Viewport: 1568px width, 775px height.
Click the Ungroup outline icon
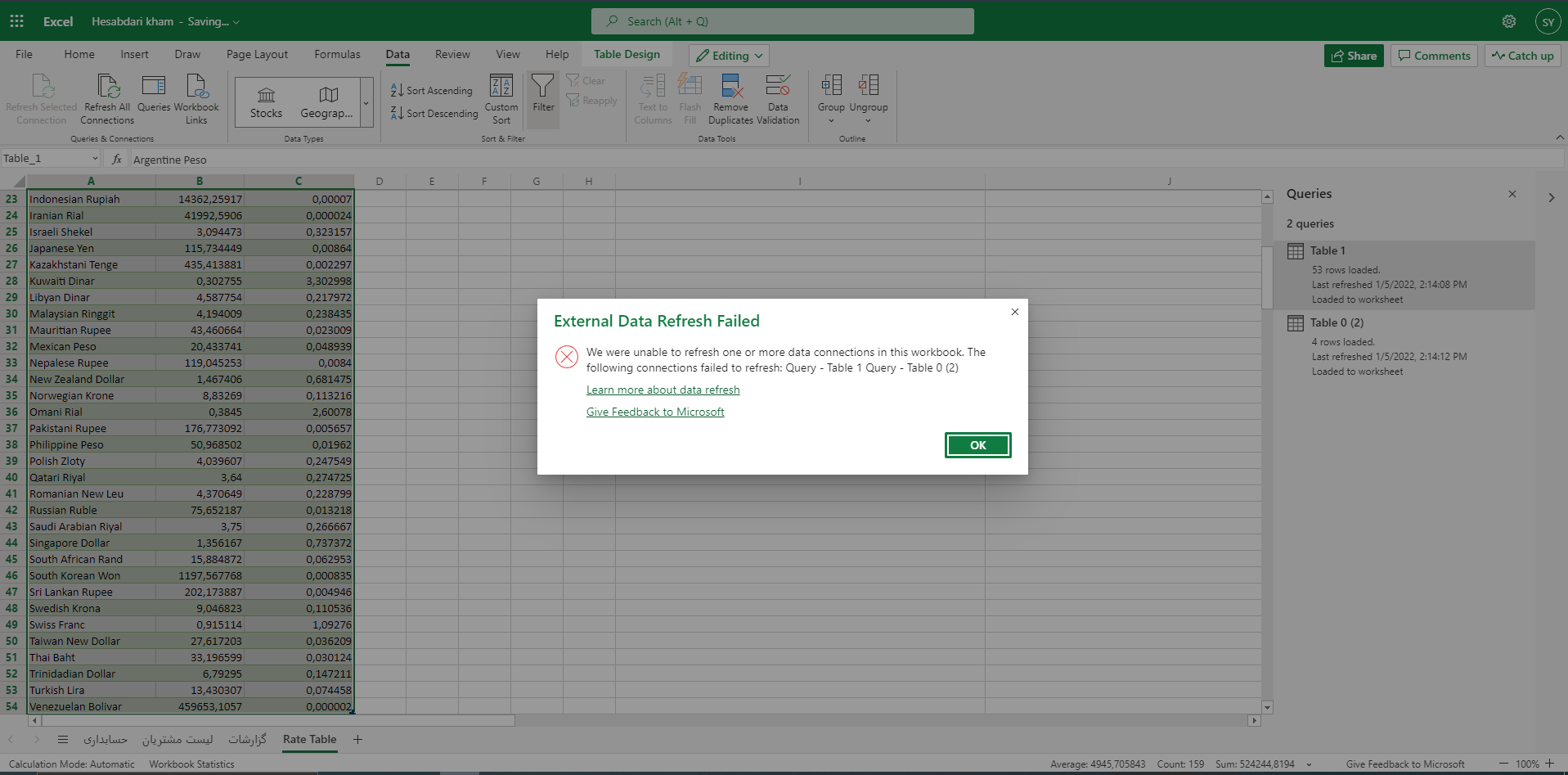pyautogui.click(x=869, y=84)
